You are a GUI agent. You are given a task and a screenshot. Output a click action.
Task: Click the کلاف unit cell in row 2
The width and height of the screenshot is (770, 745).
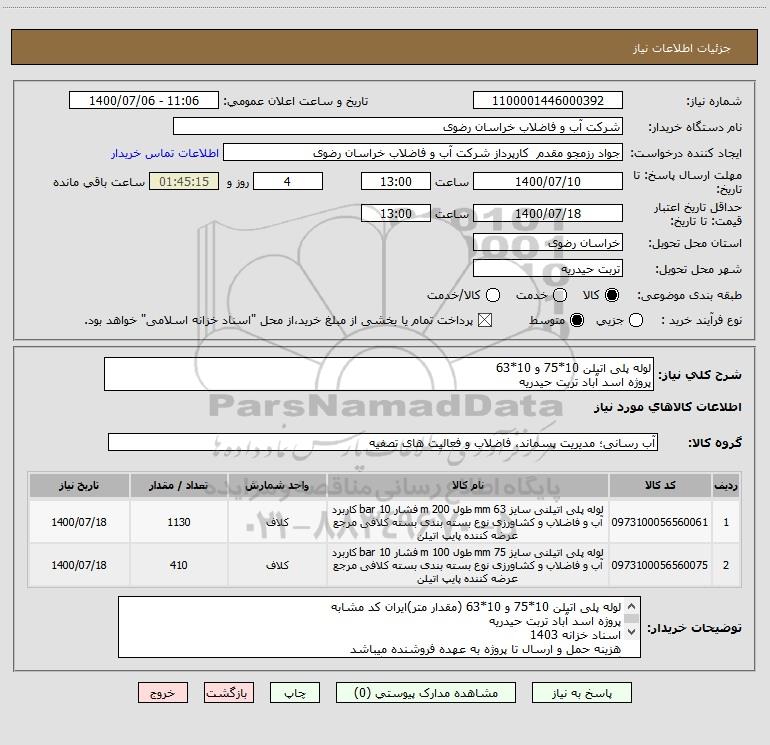pyautogui.click(x=277, y=565)
